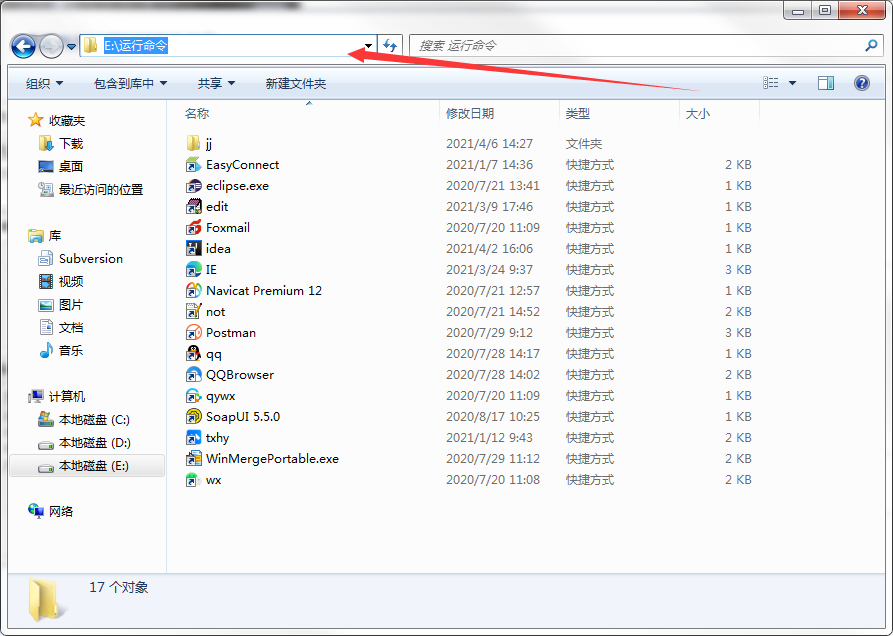Screen dimensions: 893x636
Task: Select the jj folder icon
Action: (194, 143)
